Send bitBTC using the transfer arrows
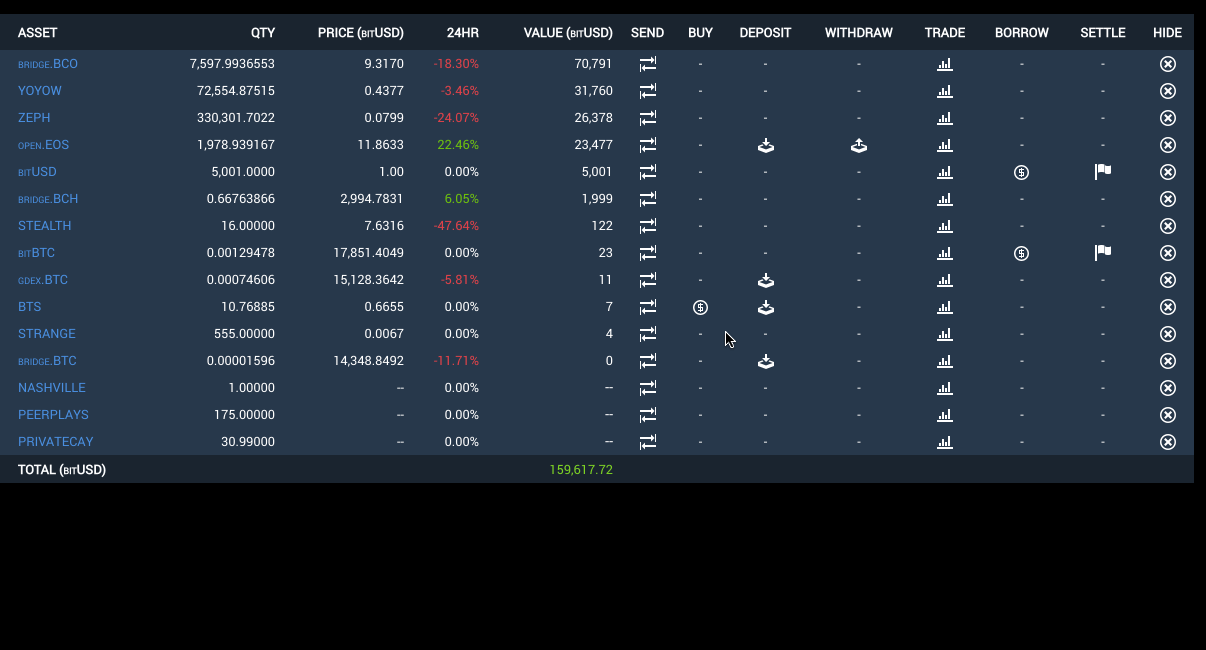The image size is (1206, 650). (x=648, y=253)
